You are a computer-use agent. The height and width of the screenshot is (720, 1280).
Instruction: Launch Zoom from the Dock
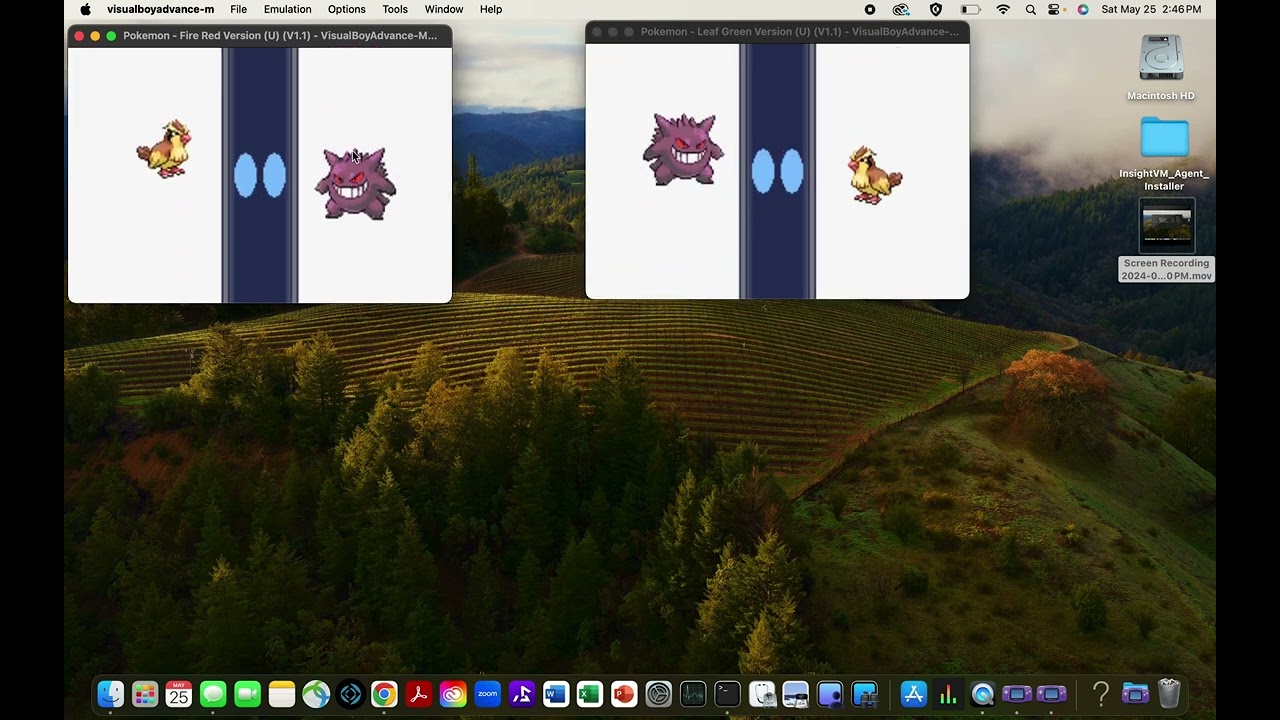point(487,694)
